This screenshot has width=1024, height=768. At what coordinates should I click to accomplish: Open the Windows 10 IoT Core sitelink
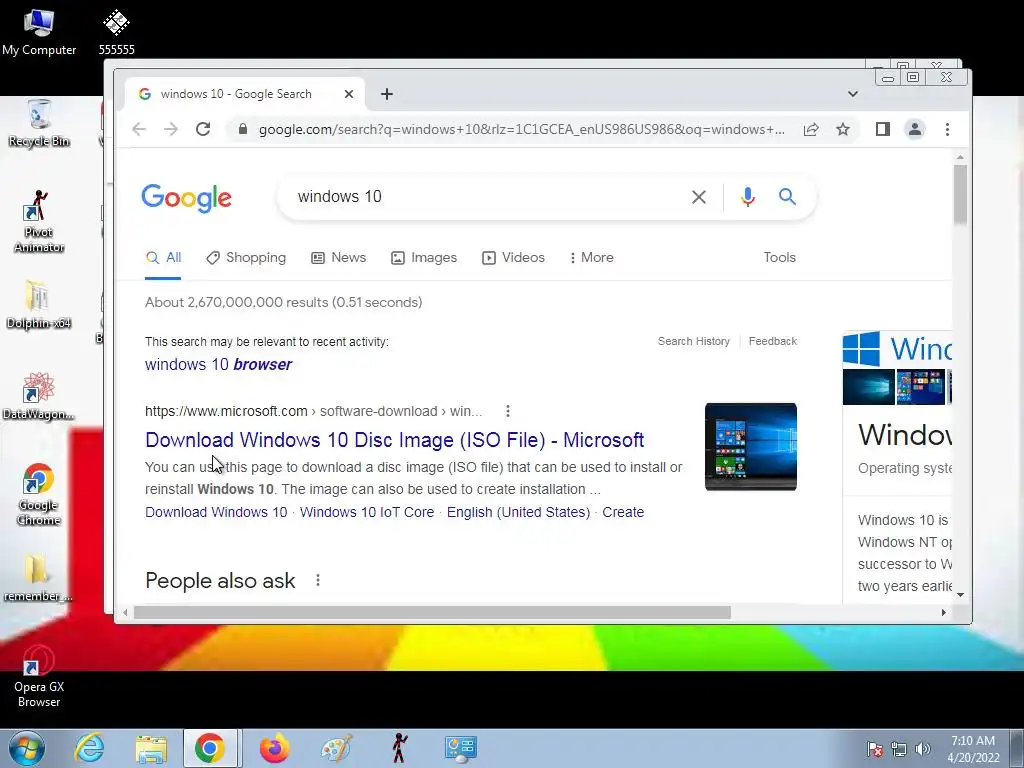click(367, 512)
